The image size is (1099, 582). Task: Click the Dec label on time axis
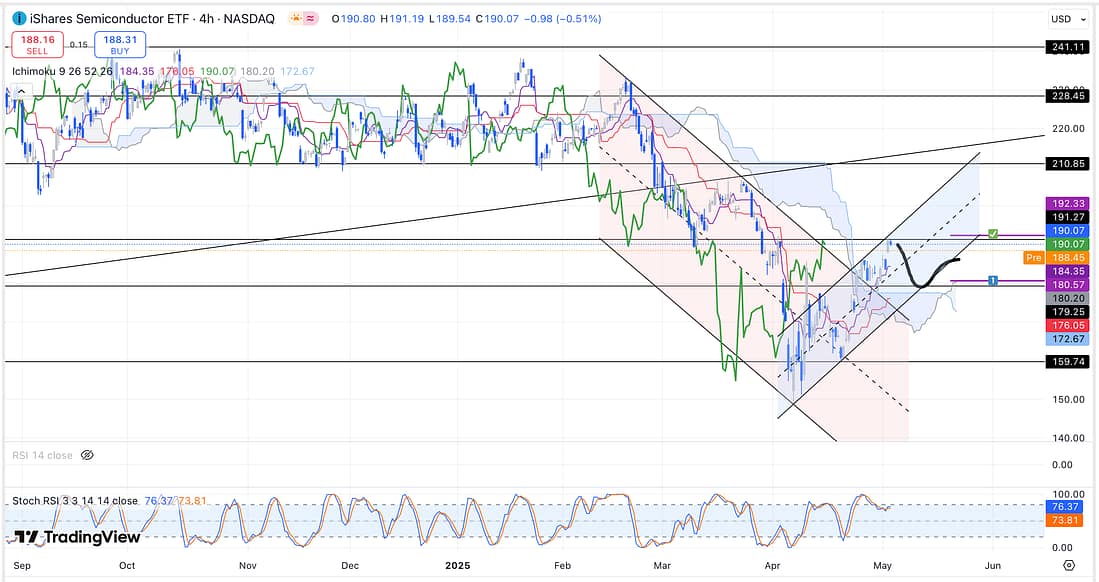(350, 565)
